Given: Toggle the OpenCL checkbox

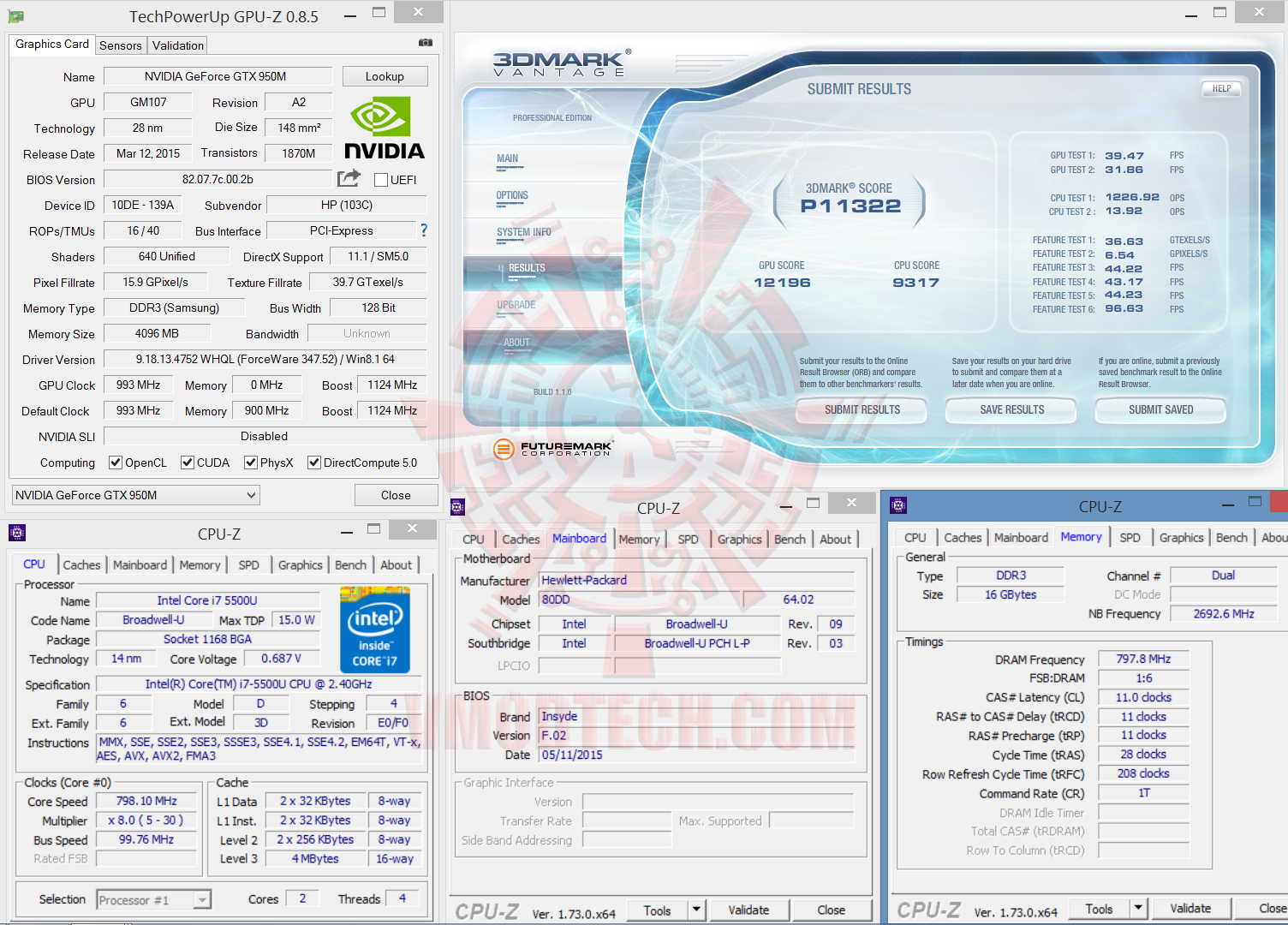Looking at the screenshot, I should [116, 462].
